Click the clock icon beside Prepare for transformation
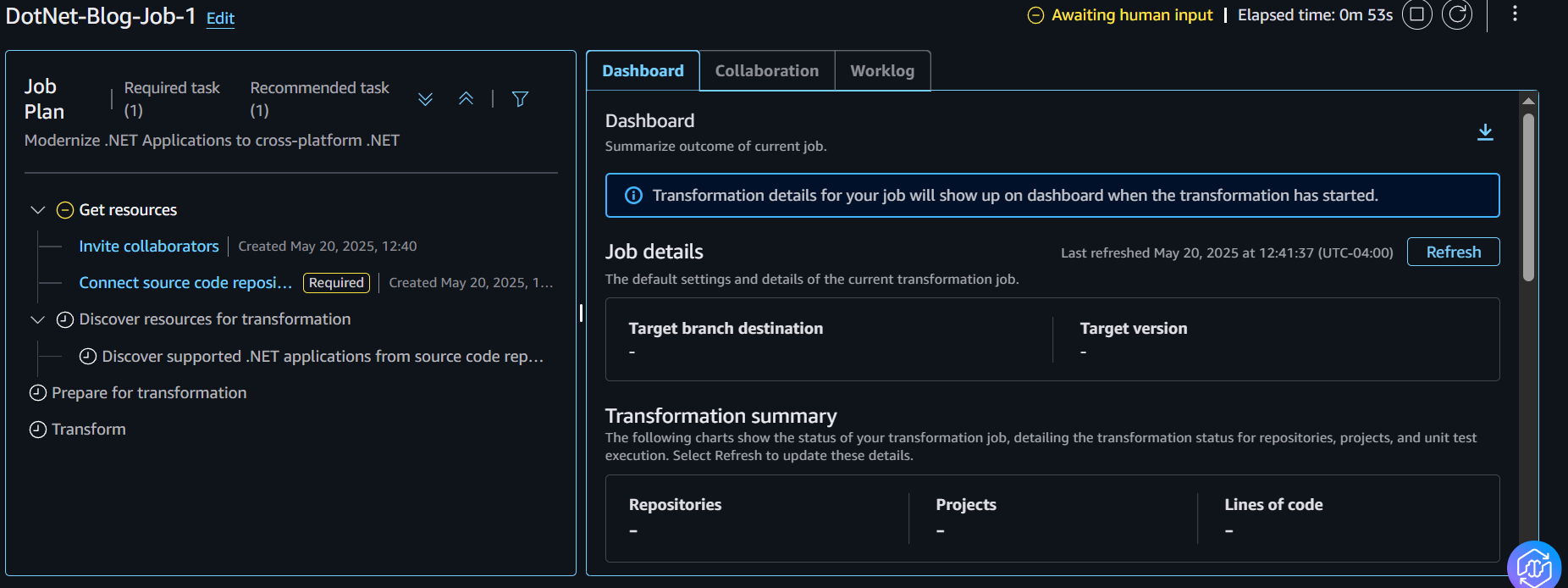 click(38, 393)
